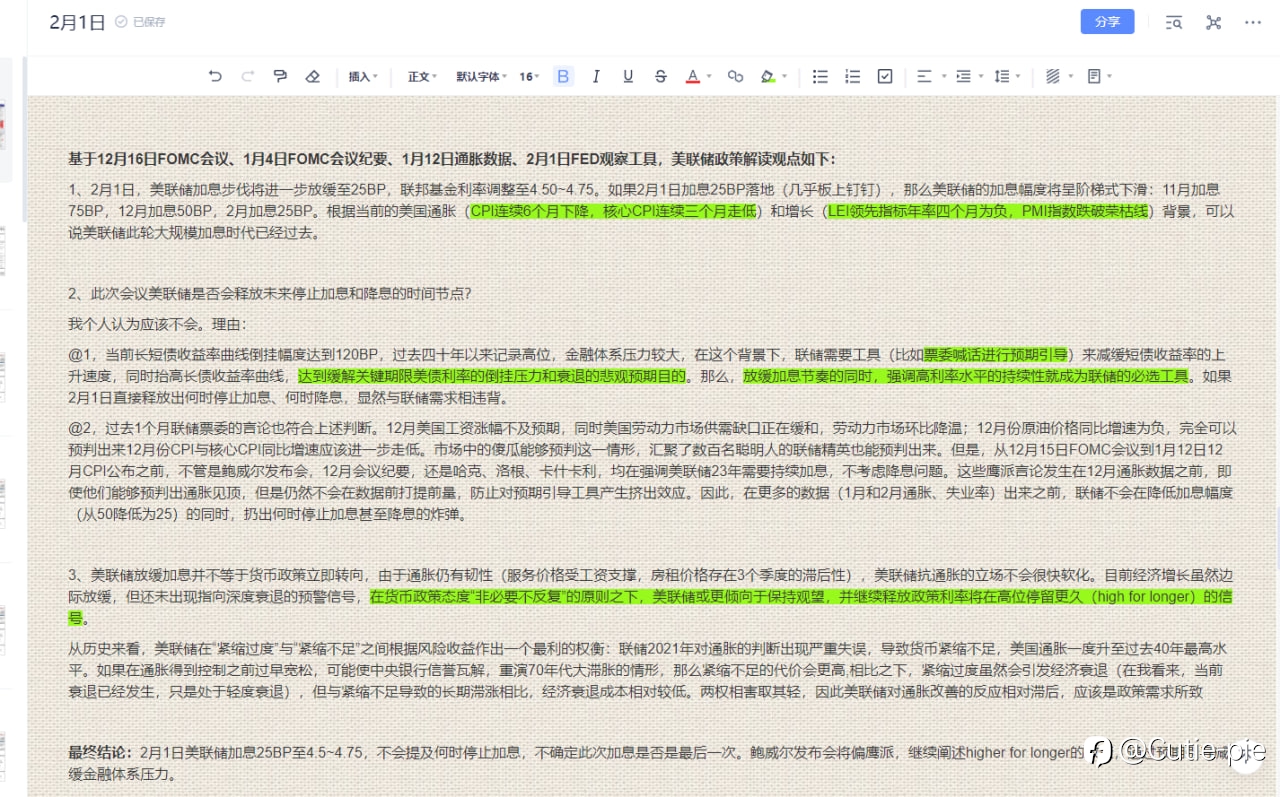Screen dimensions: 1280x797
Task: Open font size 16 dropdown
Action: (529, 76)
